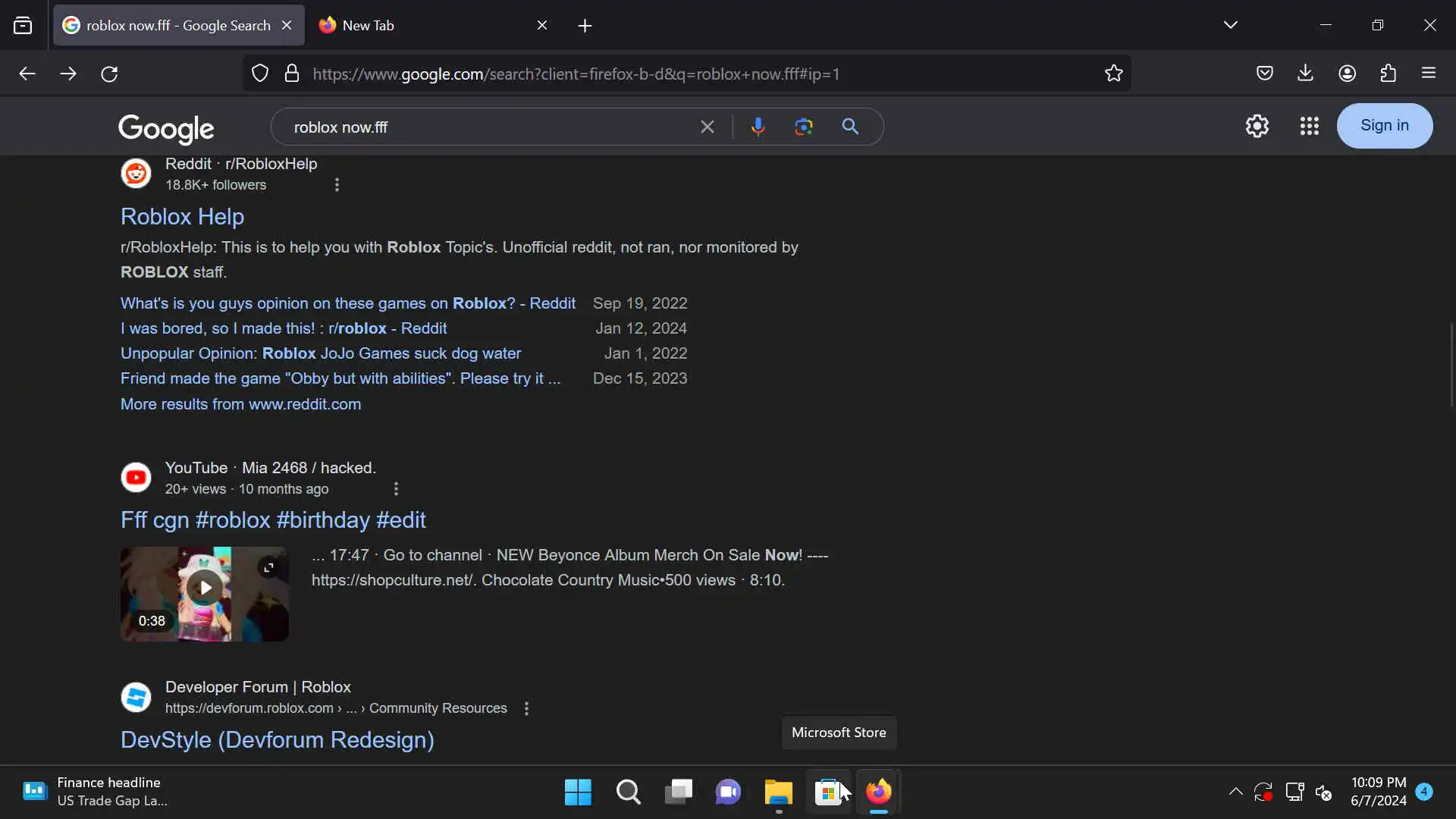This screenshot has height=819, width=1456.
Task: Click the voice search microphone icon
Action: 758,127
